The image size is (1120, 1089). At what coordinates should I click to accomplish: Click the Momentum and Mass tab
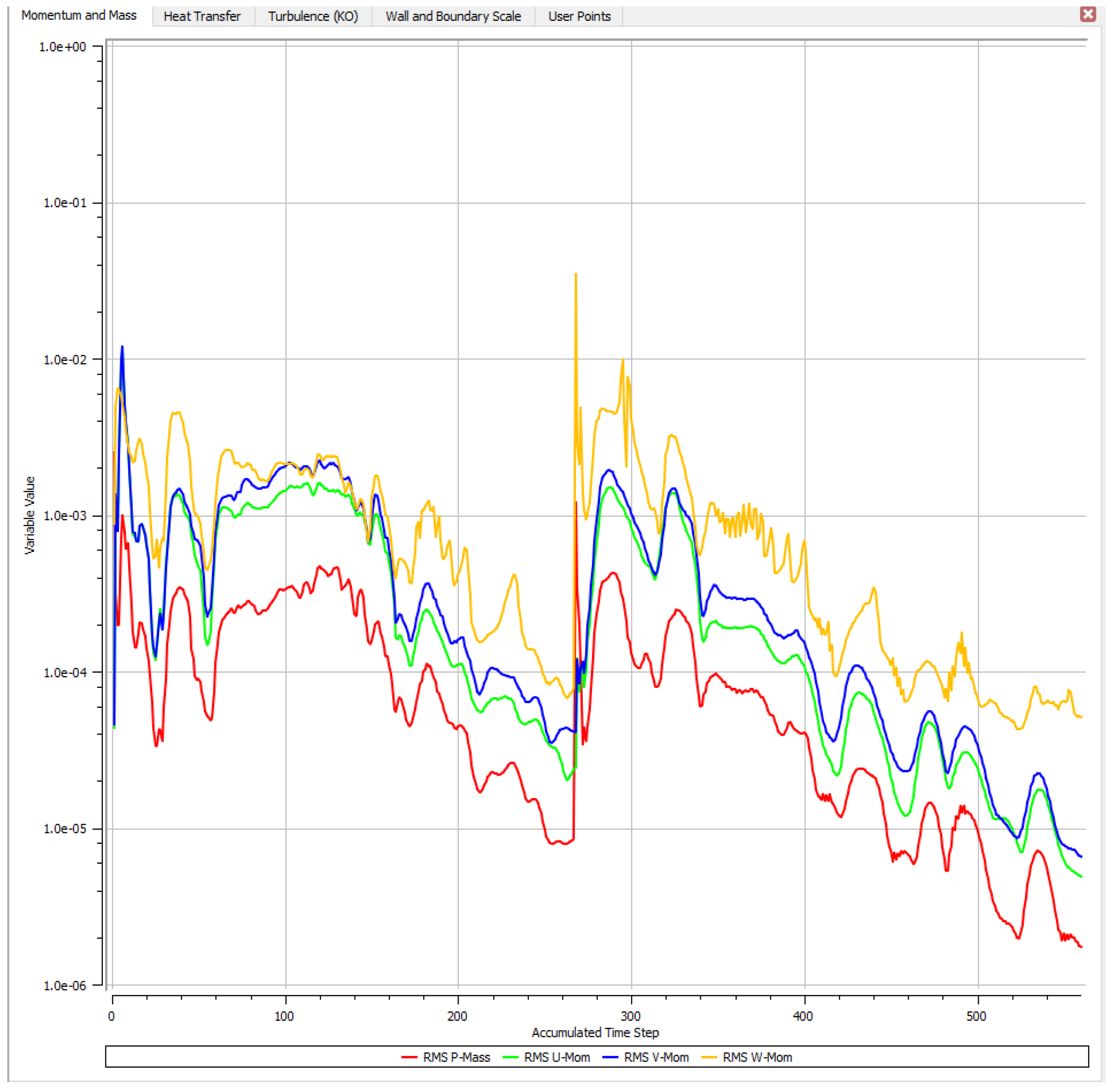tap(79, 15)
